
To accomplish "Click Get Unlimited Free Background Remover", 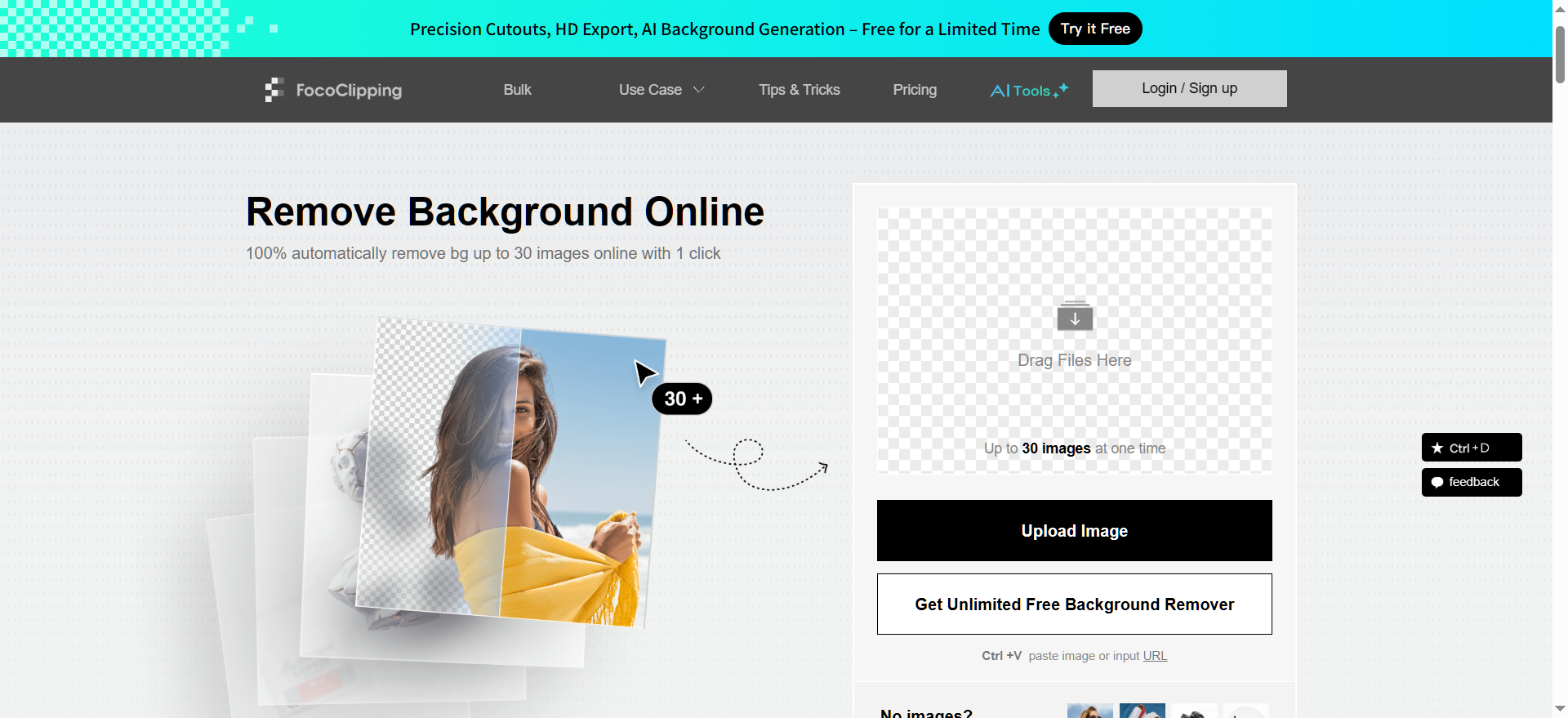I will (x=1074, y=604).
